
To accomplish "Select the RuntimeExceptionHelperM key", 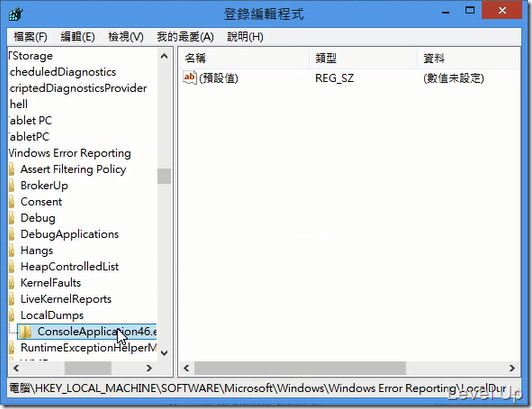I will pyautogui.click(x=88, y=348).
